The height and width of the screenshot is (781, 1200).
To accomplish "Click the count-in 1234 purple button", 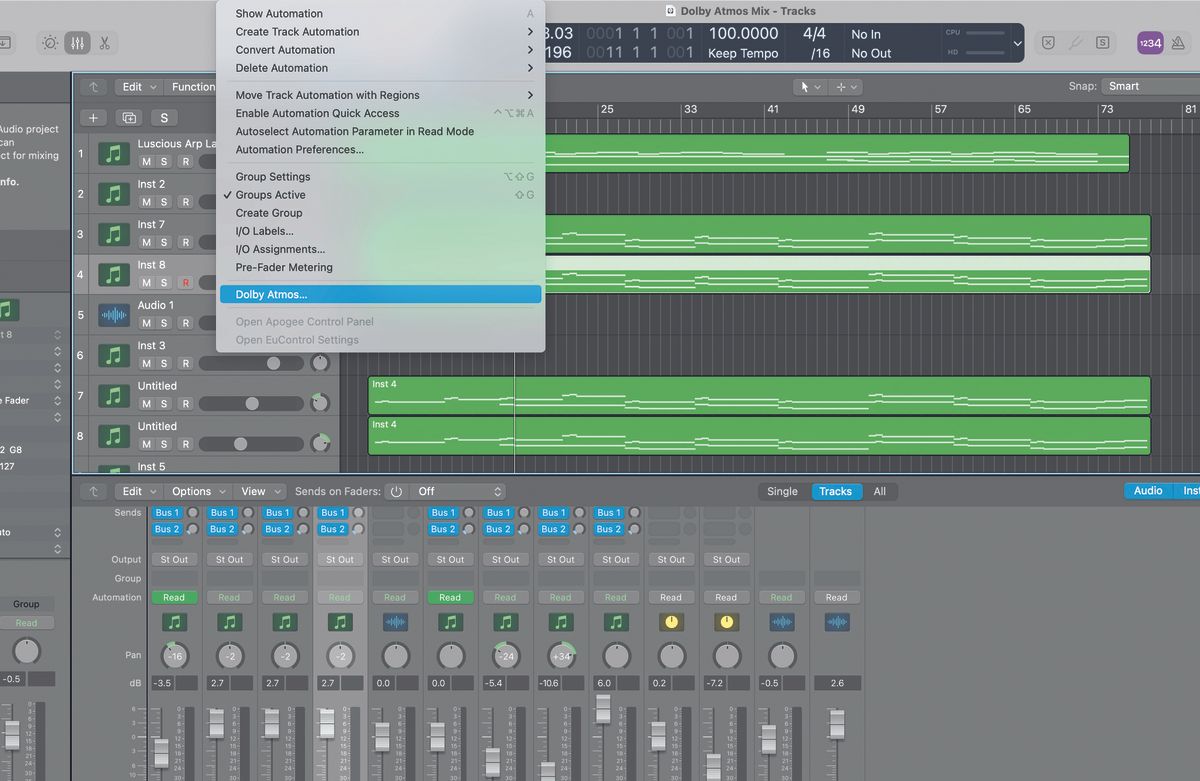I will coord(1150,43).
